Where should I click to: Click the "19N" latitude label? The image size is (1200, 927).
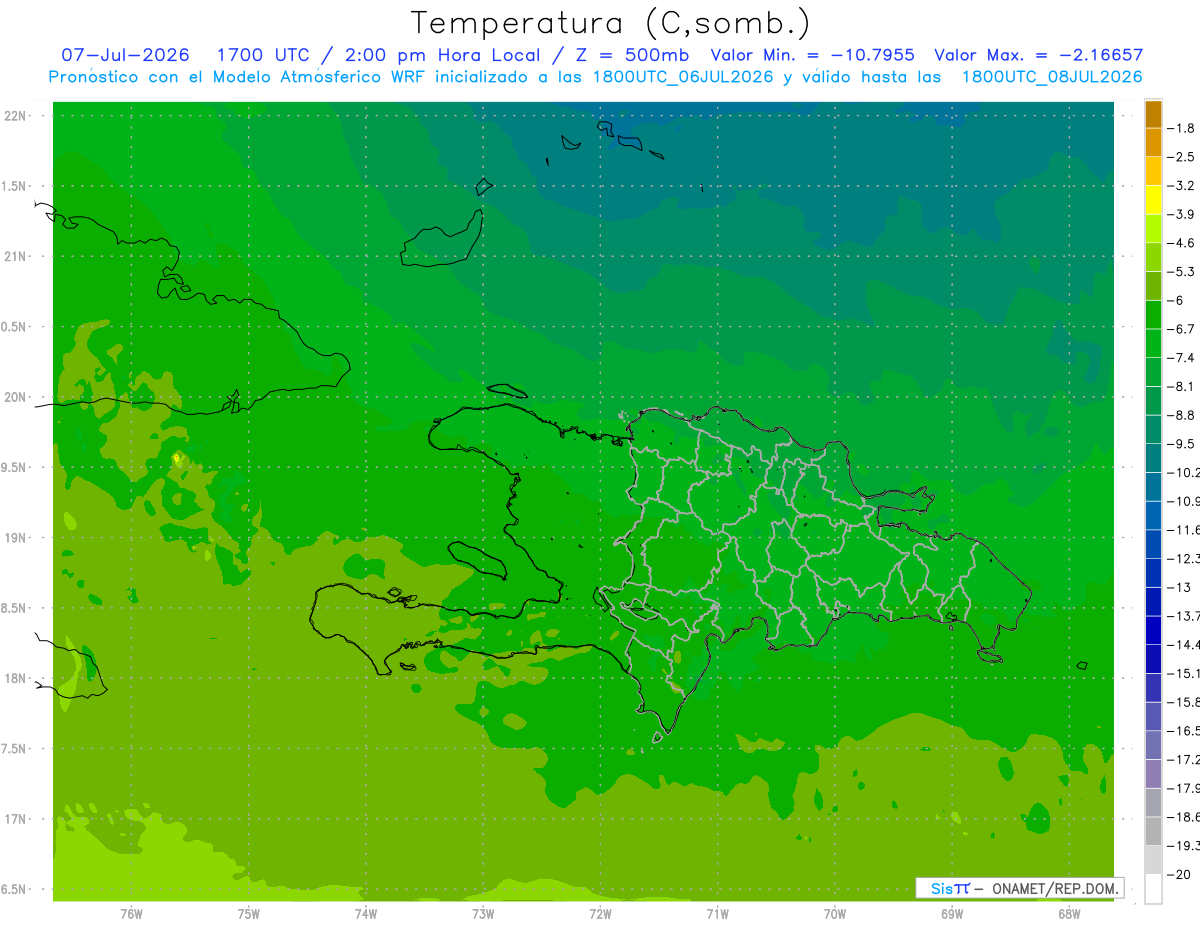[x=16, y=537]
